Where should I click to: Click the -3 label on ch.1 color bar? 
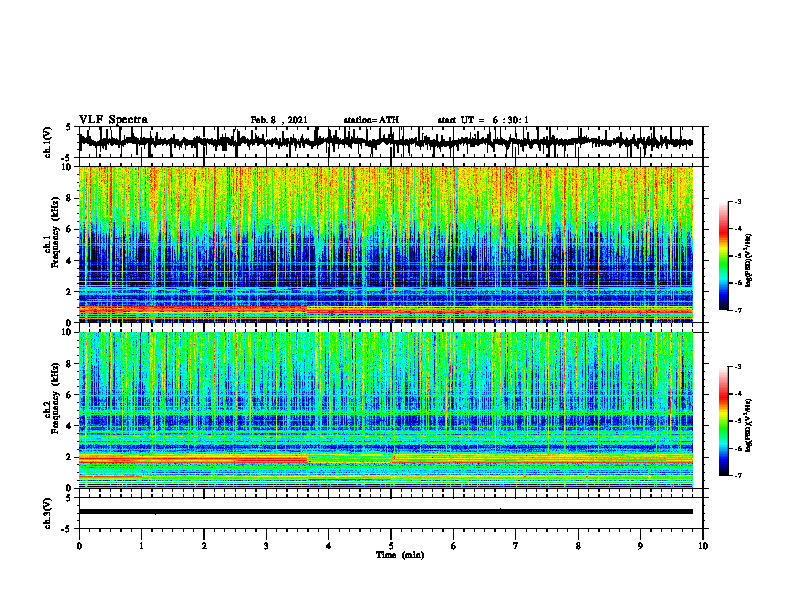tap(737, 201)
